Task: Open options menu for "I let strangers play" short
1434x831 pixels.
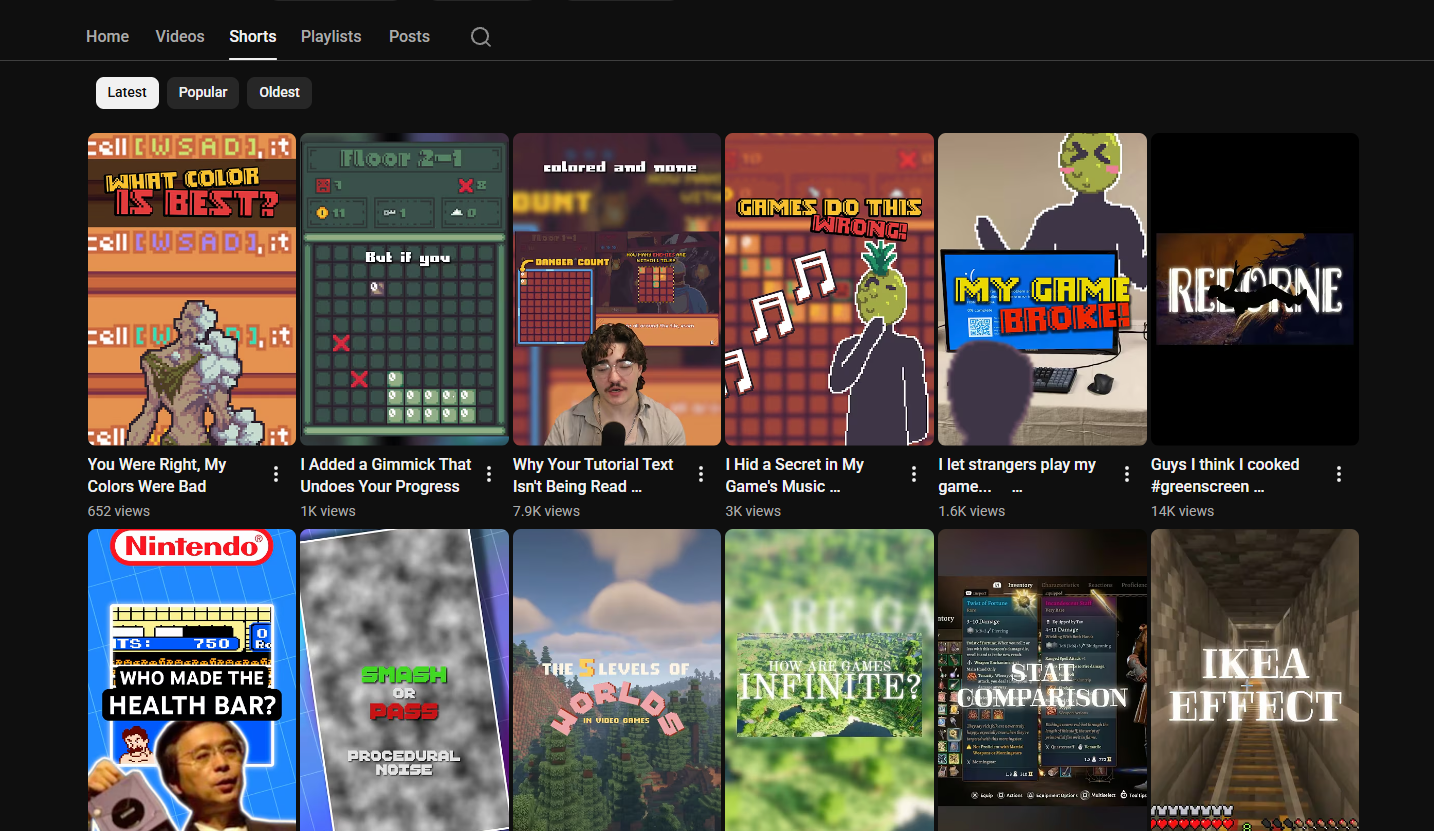Action: click(1127, 474)
